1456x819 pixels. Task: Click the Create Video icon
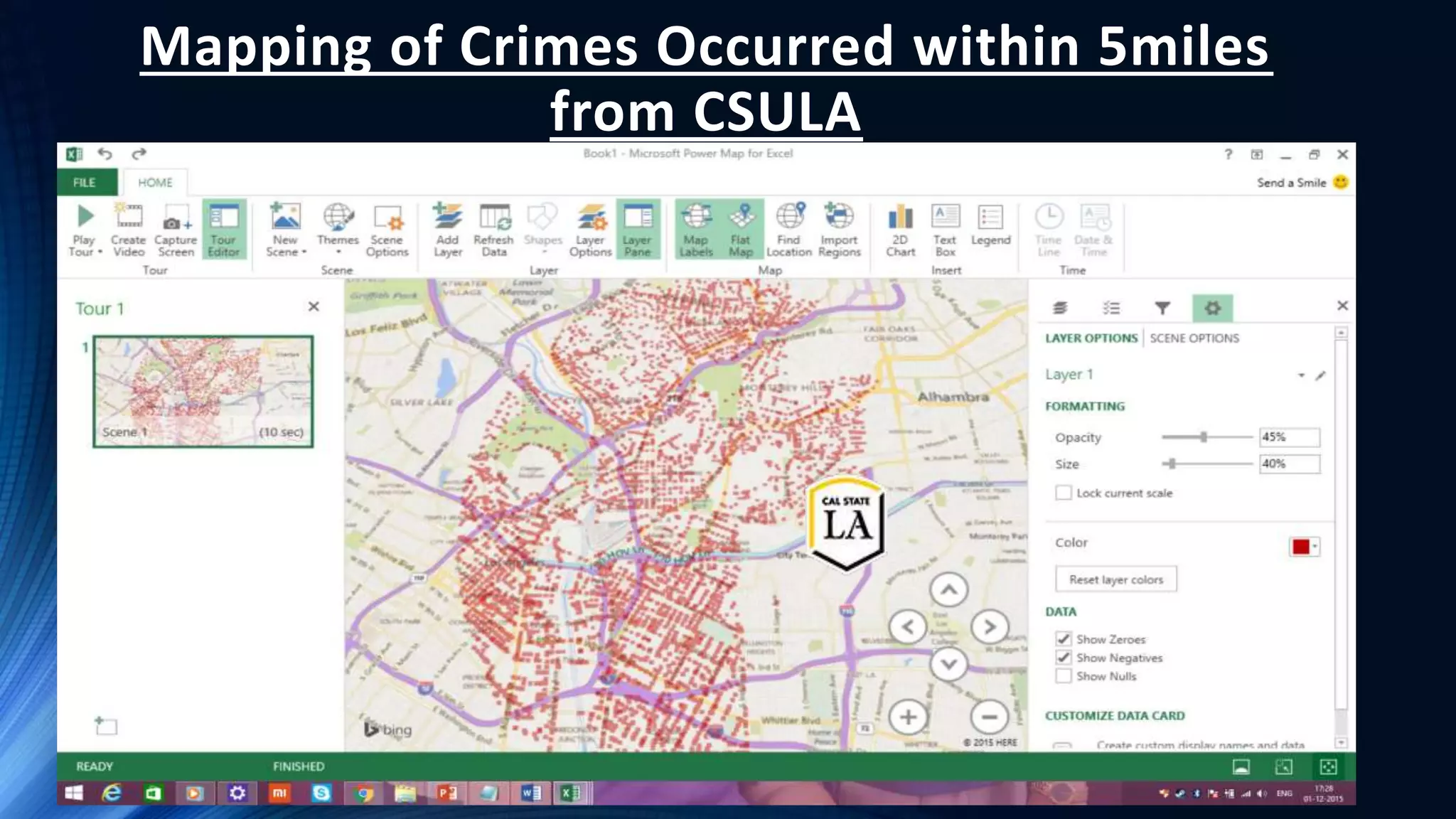(129, 216)
